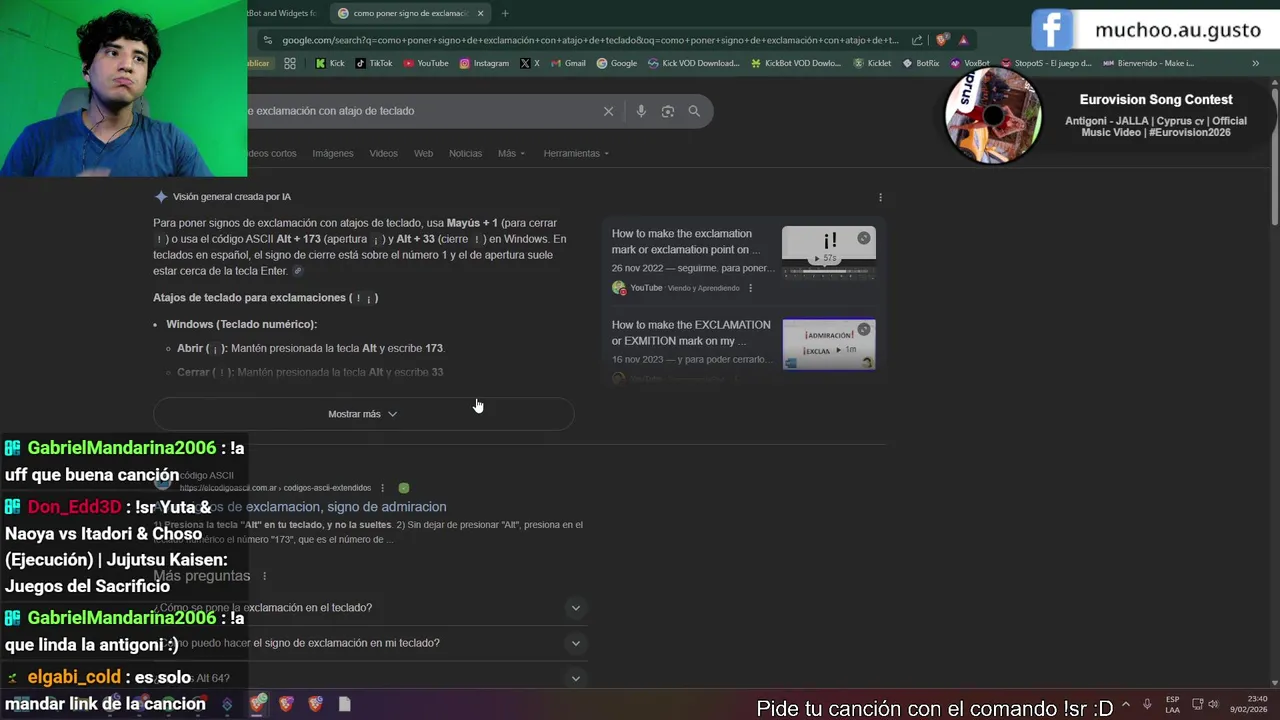Open the Instagram bookmark
Screen dimensions: 1280x720
(x=484, y=63)
